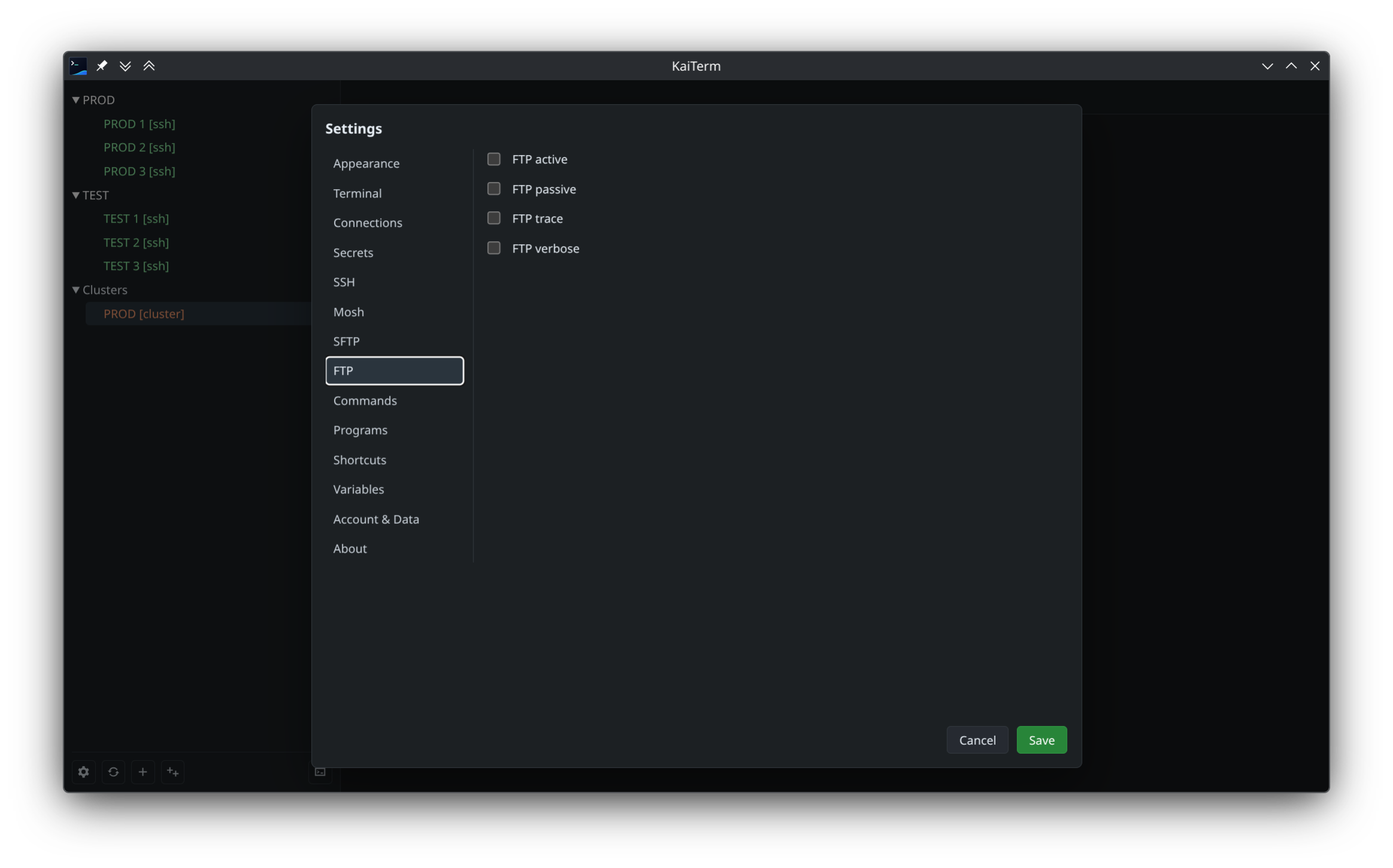Click the double chevron down icon
1393x868 pixels.
point(125,66)
